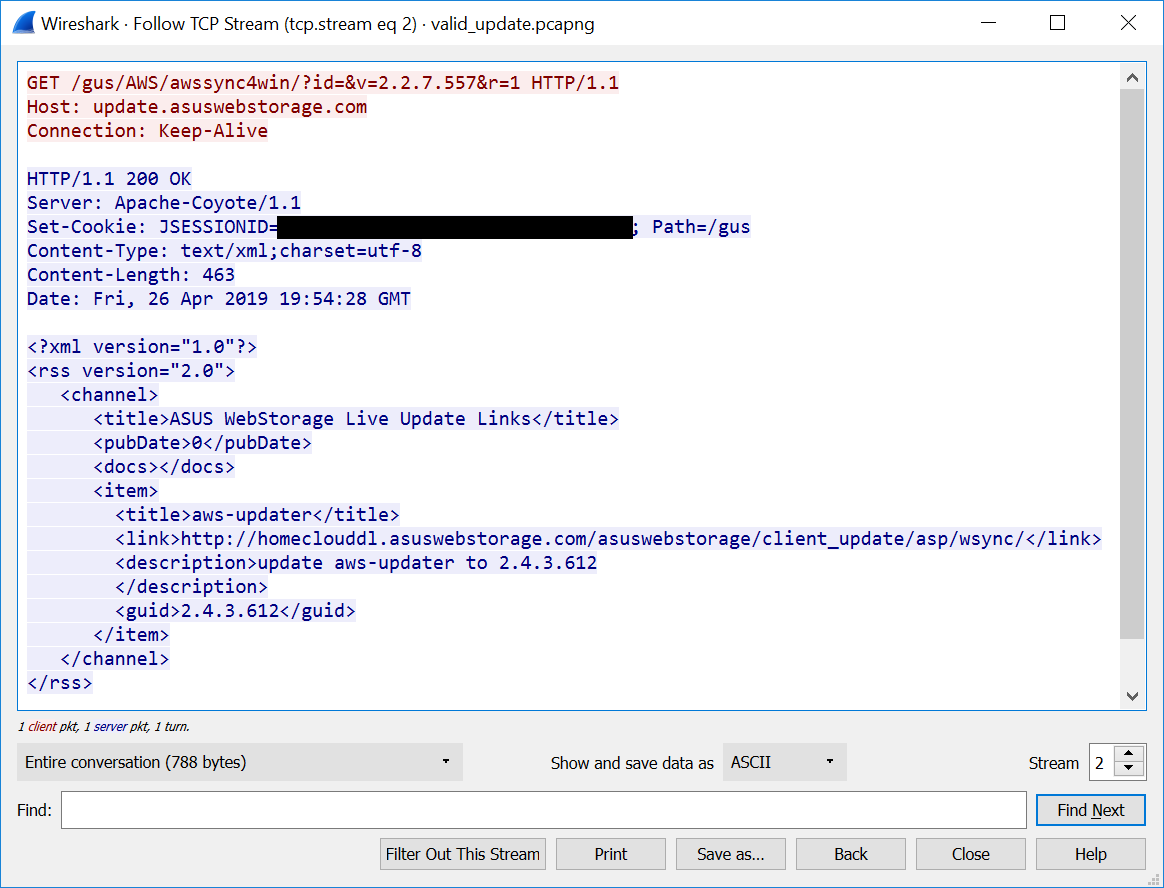Go Back using the Back button
The width and height of the screenshot is (1164, 888).
(850, 854)
